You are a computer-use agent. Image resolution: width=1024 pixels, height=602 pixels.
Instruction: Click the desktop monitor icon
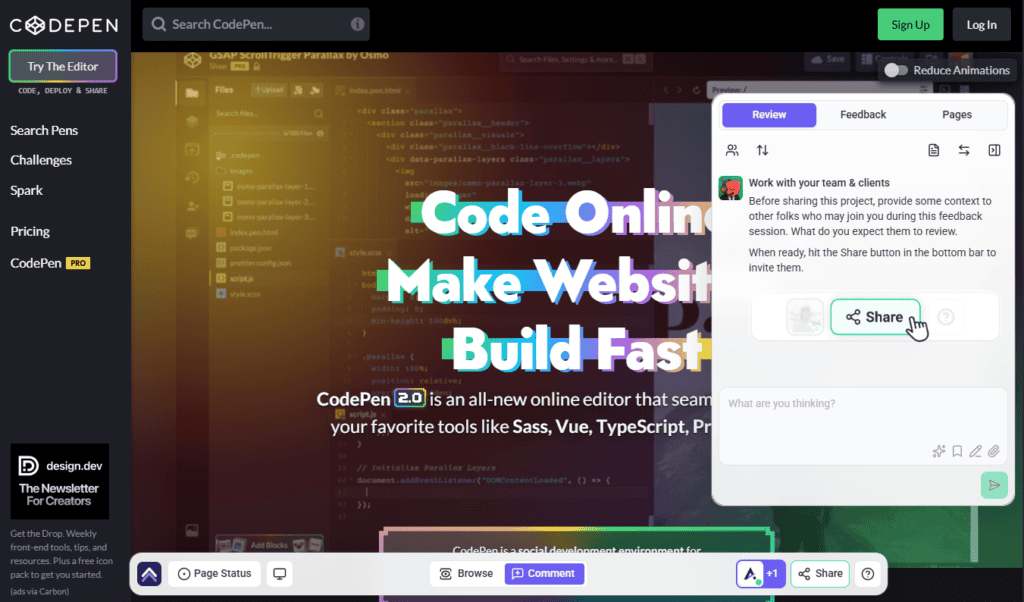coord(280,574)
